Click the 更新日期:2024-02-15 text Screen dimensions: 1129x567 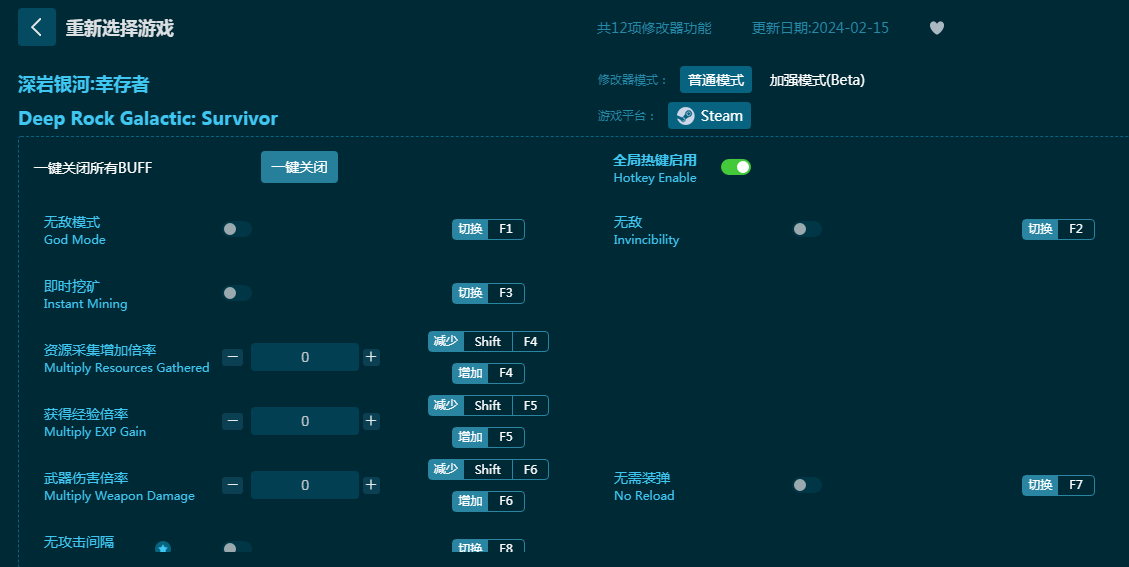tap(820, 28)
